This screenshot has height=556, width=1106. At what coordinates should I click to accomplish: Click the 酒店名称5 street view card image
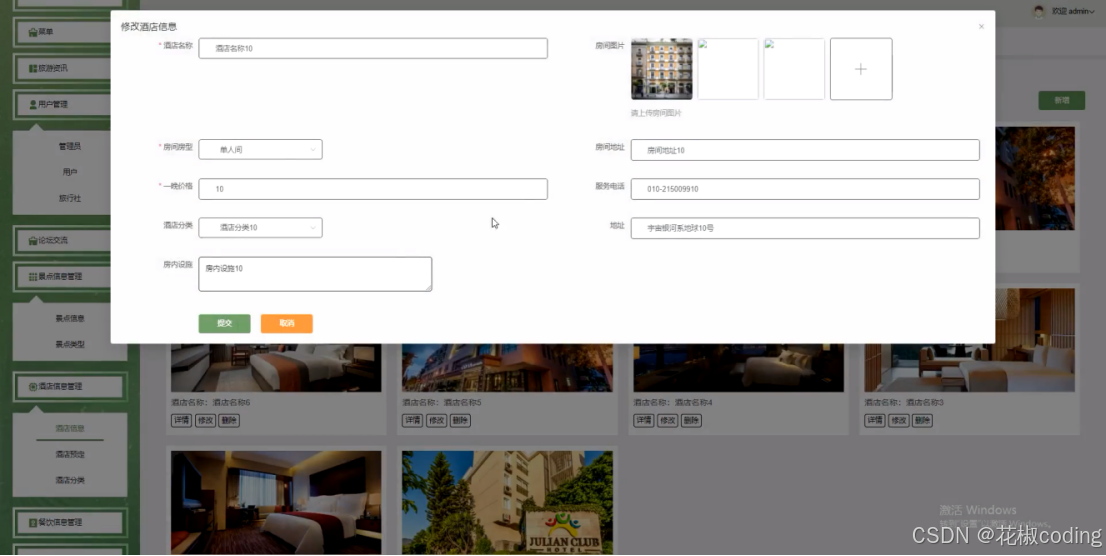[507, 368]
